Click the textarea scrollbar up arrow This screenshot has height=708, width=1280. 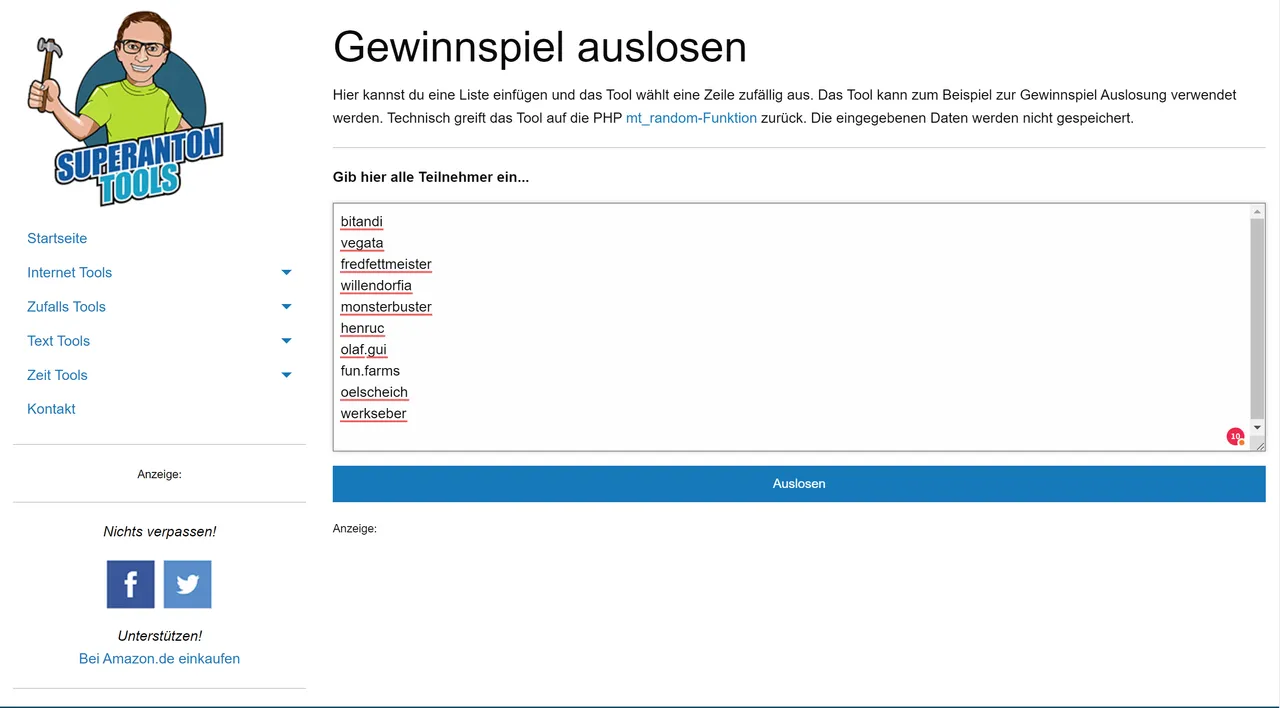coord(1258,211)
